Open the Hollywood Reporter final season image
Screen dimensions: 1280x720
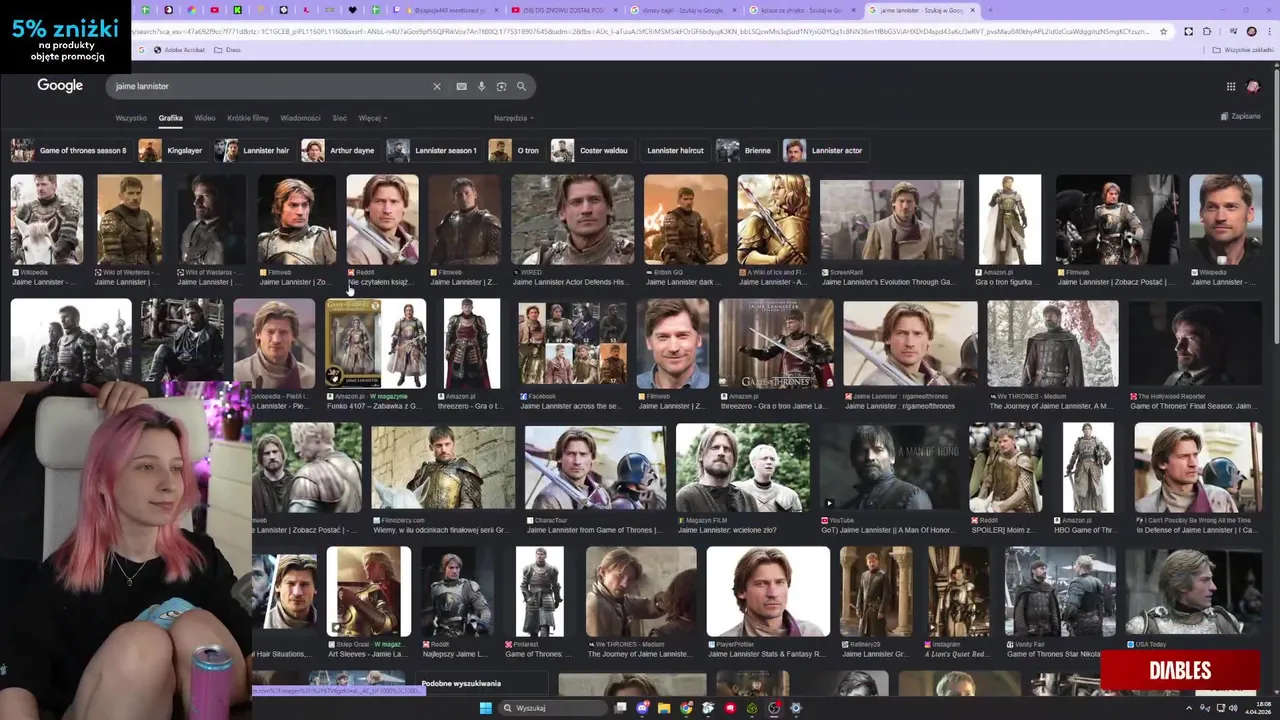(x=1195, y=343)
